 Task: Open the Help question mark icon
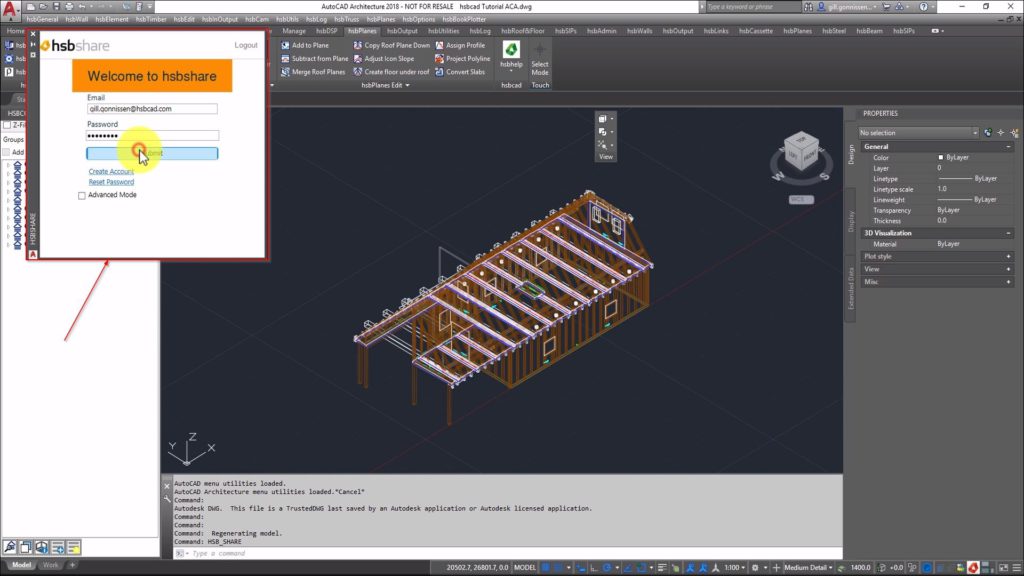click(923, 7)
